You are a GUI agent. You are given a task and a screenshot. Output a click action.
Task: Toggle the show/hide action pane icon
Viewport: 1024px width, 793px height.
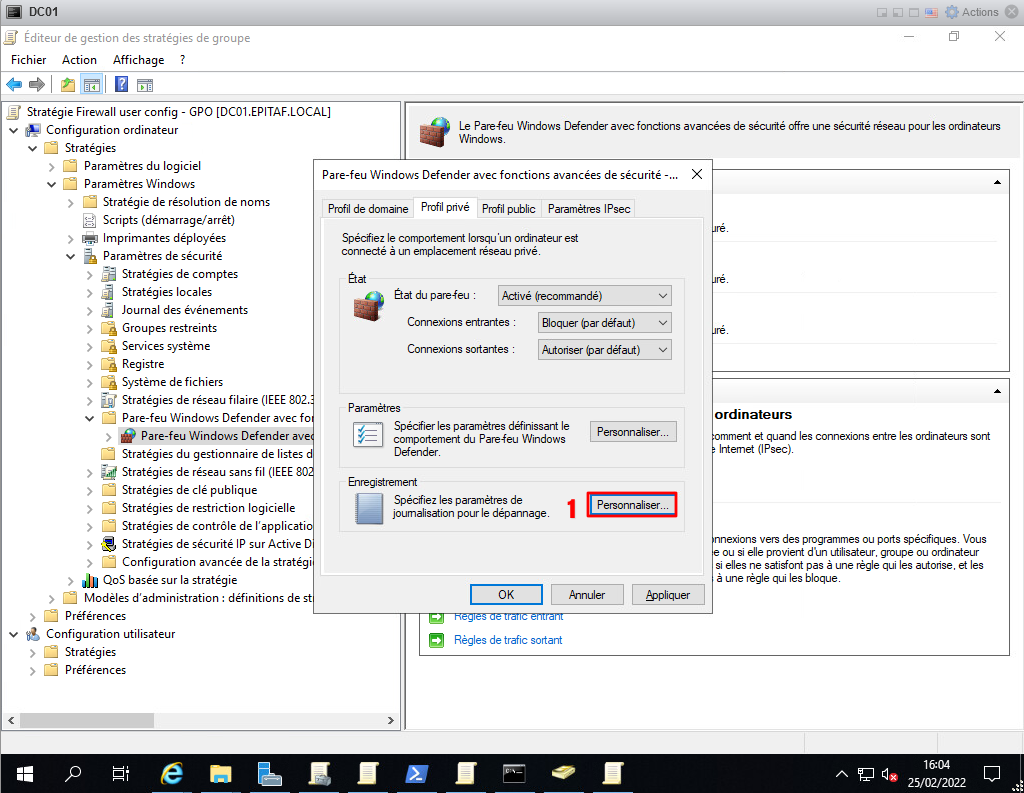click(x=145, y=84)
